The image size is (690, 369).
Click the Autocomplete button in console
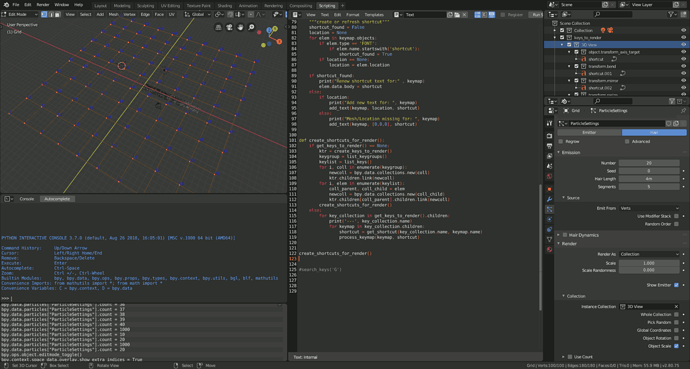[57, 199]
